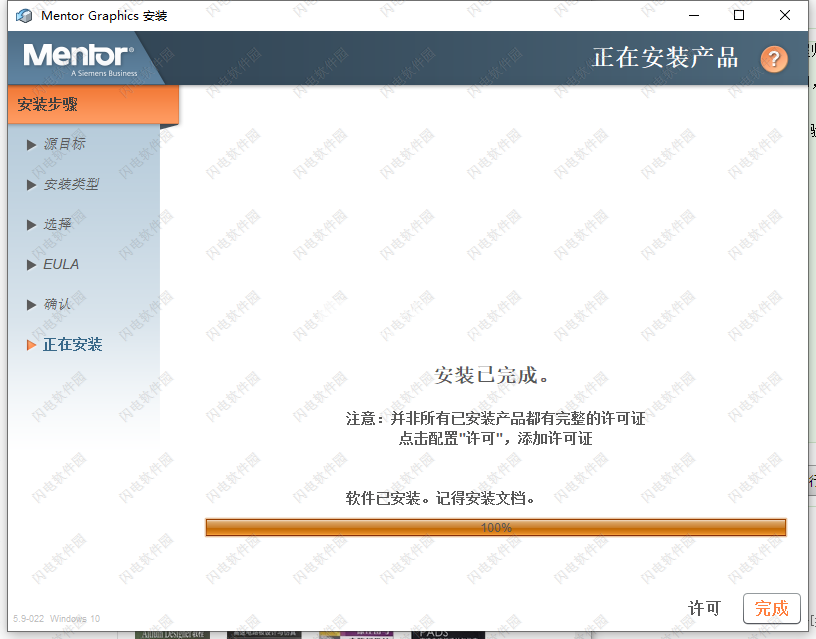The width and height of the screenshot is (816, 639).
Task: Expand the 源目标 step arrow
Action: pos(31,145)
